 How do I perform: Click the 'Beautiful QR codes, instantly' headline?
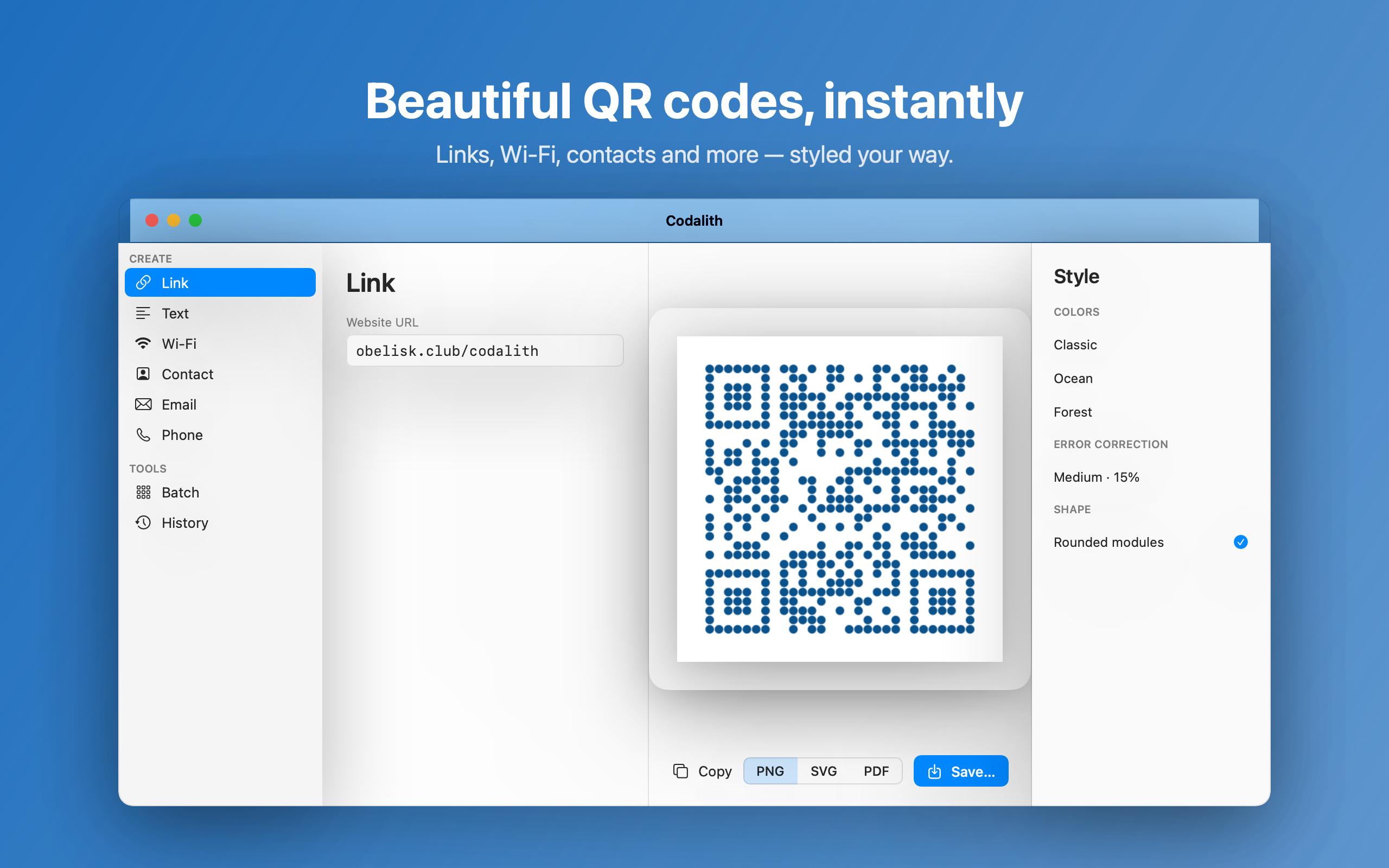(694, 101)
